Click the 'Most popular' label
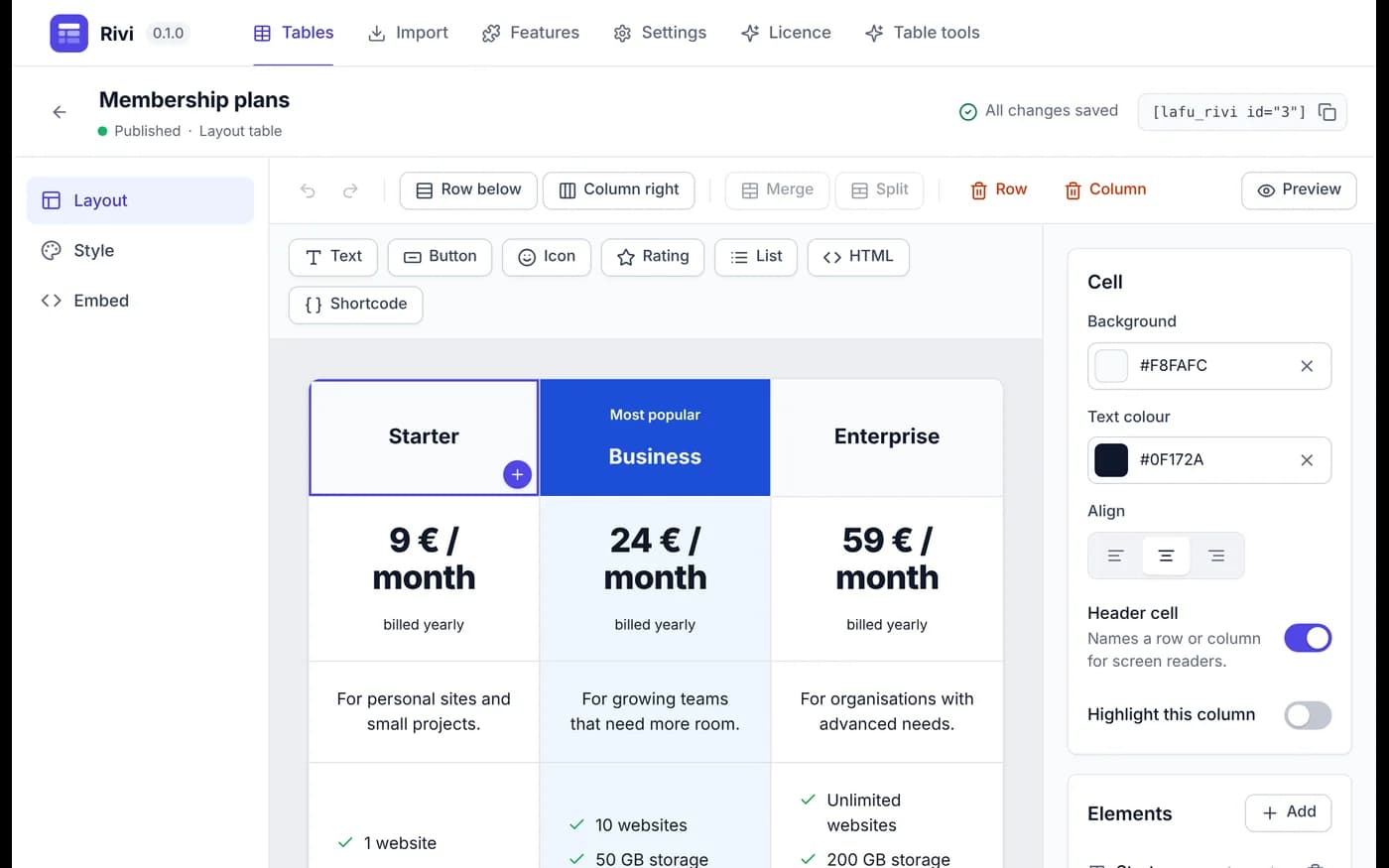This screenshot has height=868, width=1389. point(655,415)
